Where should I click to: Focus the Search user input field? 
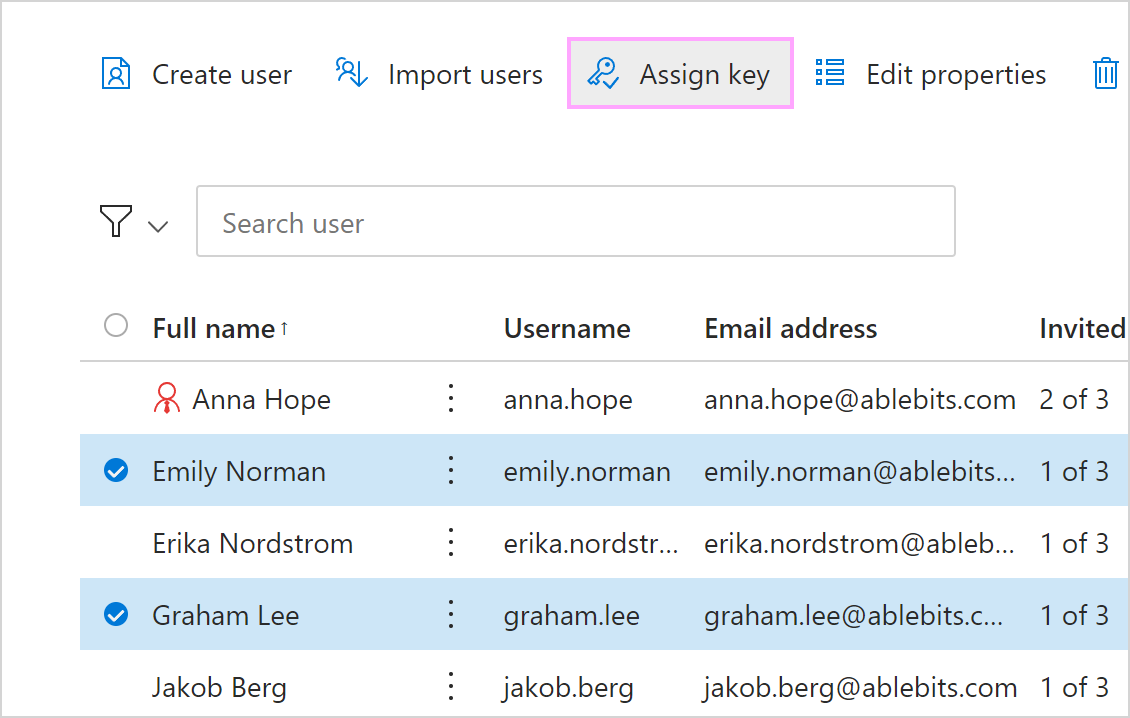point(576,221)
